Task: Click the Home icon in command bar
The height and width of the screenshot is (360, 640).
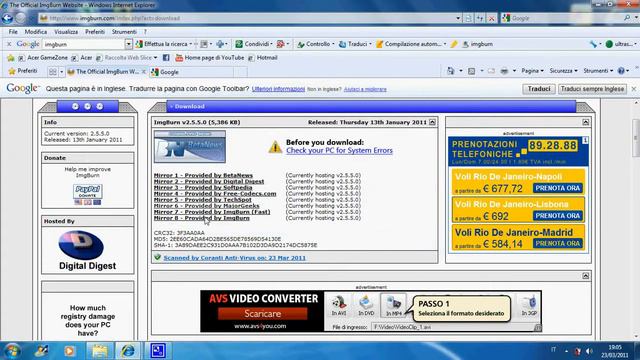Action: 450,71
